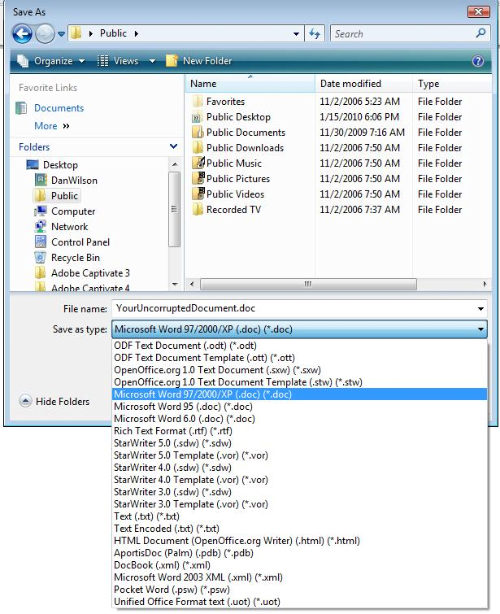Select the Public Music folder icon
This screenshot has width=500, height=614.
pyautogui.click(x=198, y=163)
